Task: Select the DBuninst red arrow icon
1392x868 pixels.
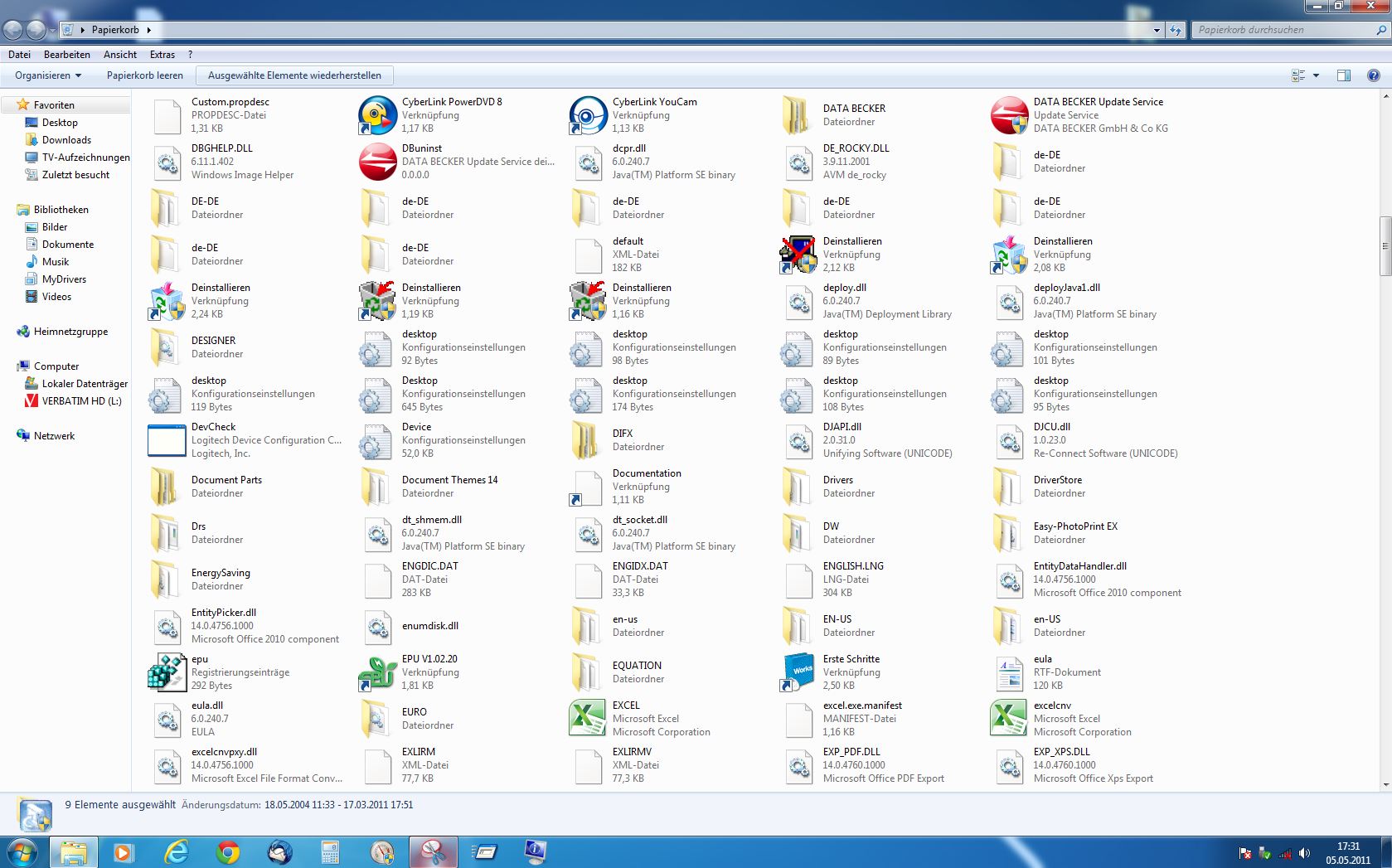Action: 377,162
